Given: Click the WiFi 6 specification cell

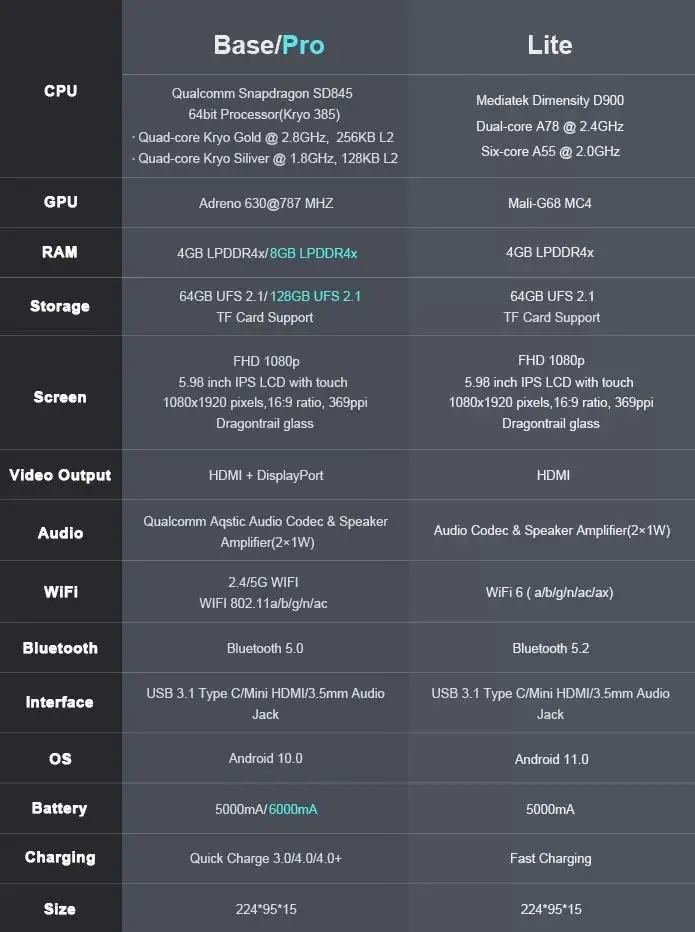Looking at the screenshot, I should click(x=549, y=592).
